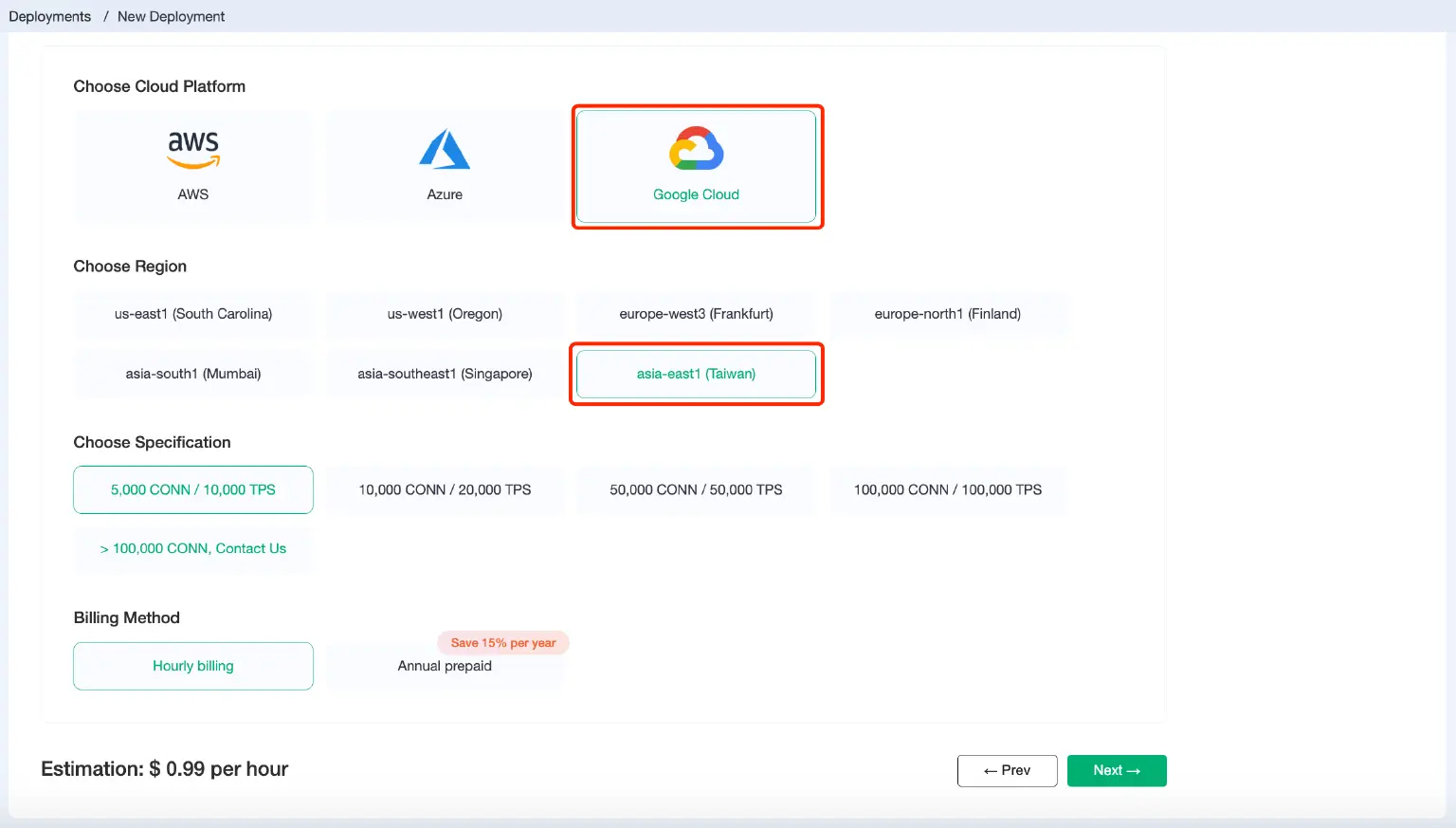Navigate back via Deployments breadcrumb
The image size is (1456, 828).
point(49,16)
